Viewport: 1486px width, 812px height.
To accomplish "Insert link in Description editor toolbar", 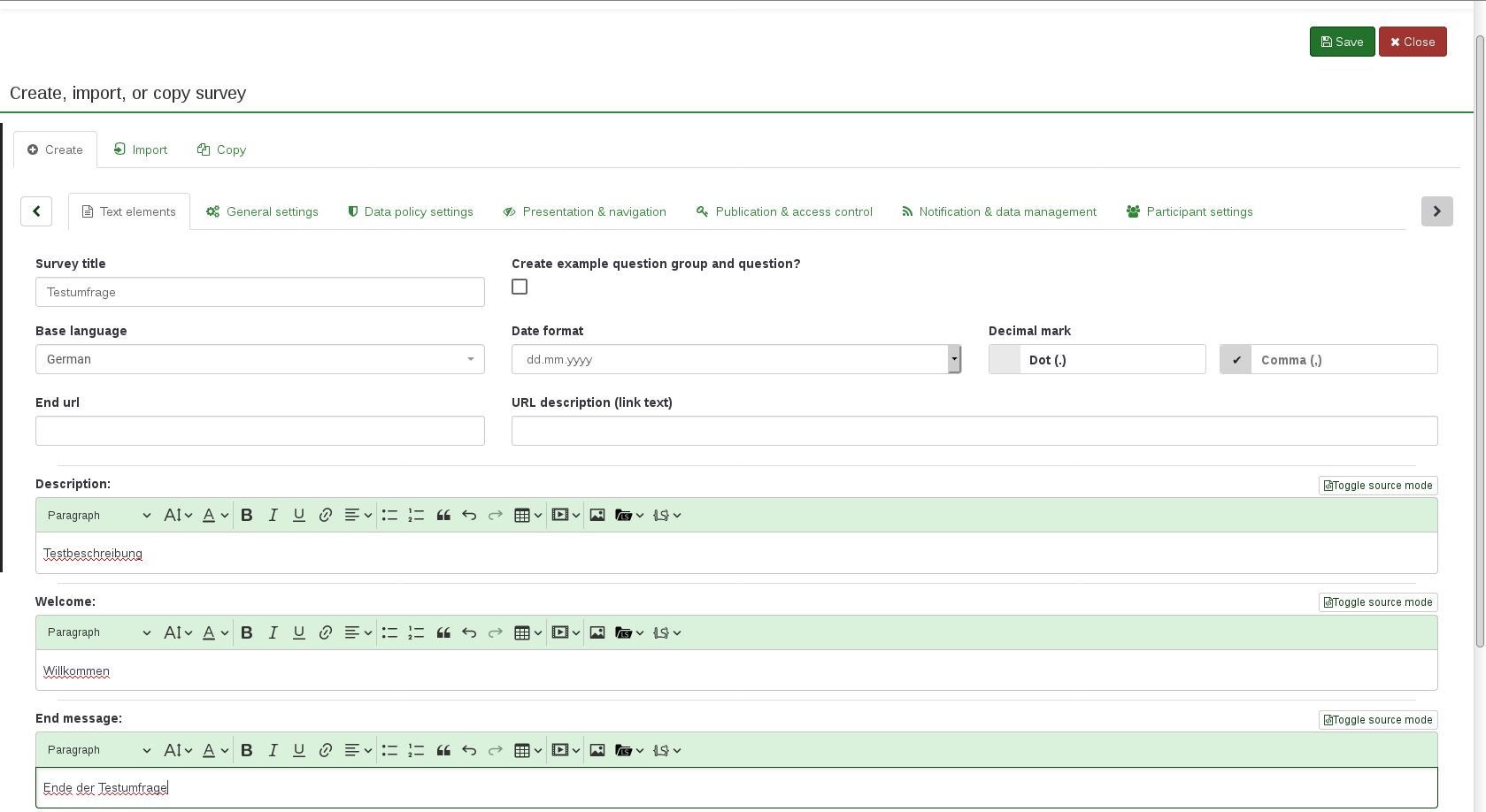I will (x=326, y=516).
